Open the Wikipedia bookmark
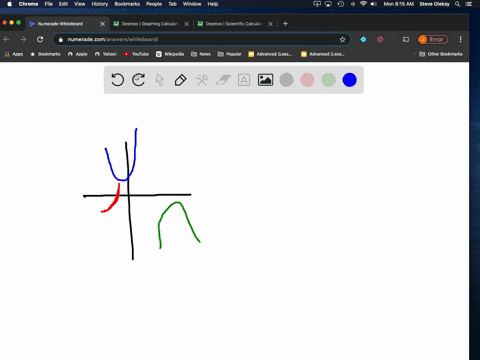 point(170,54)
